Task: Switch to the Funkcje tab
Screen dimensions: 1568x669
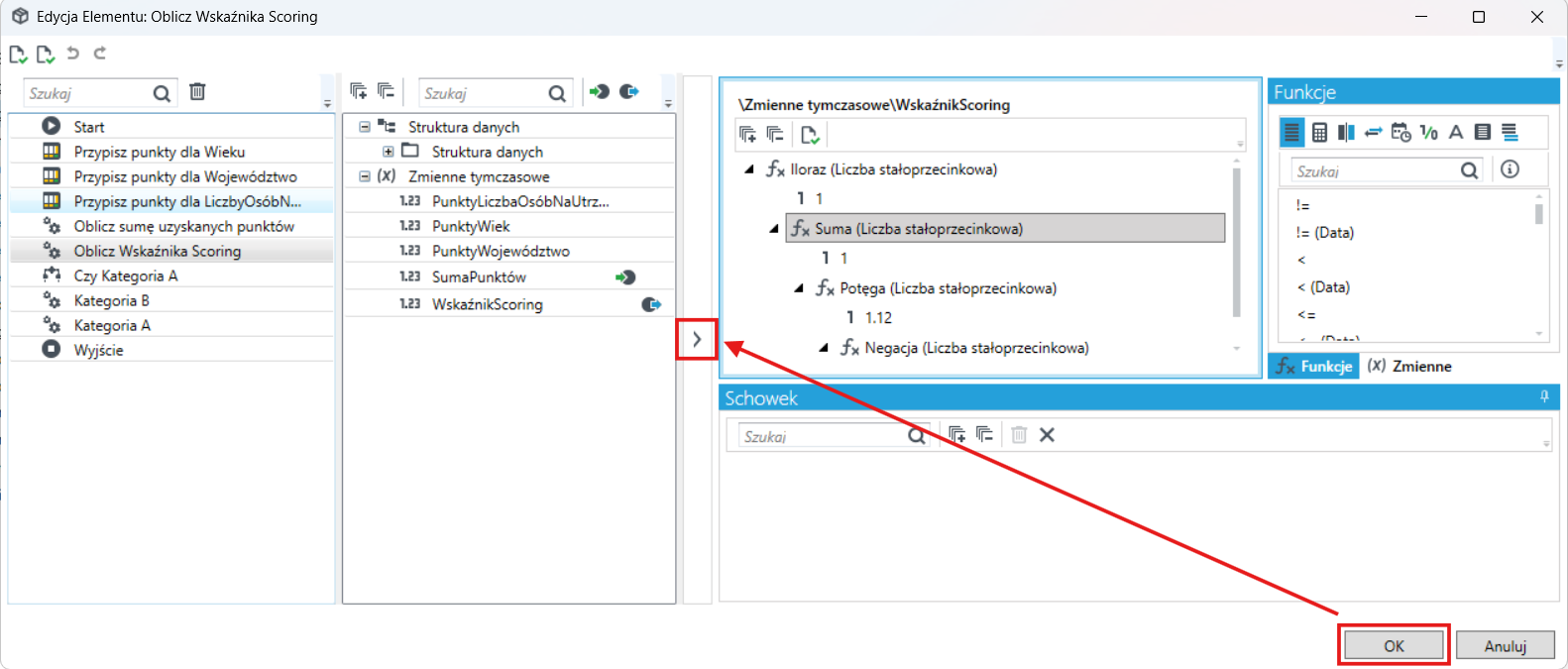Action: [1313, 366]
